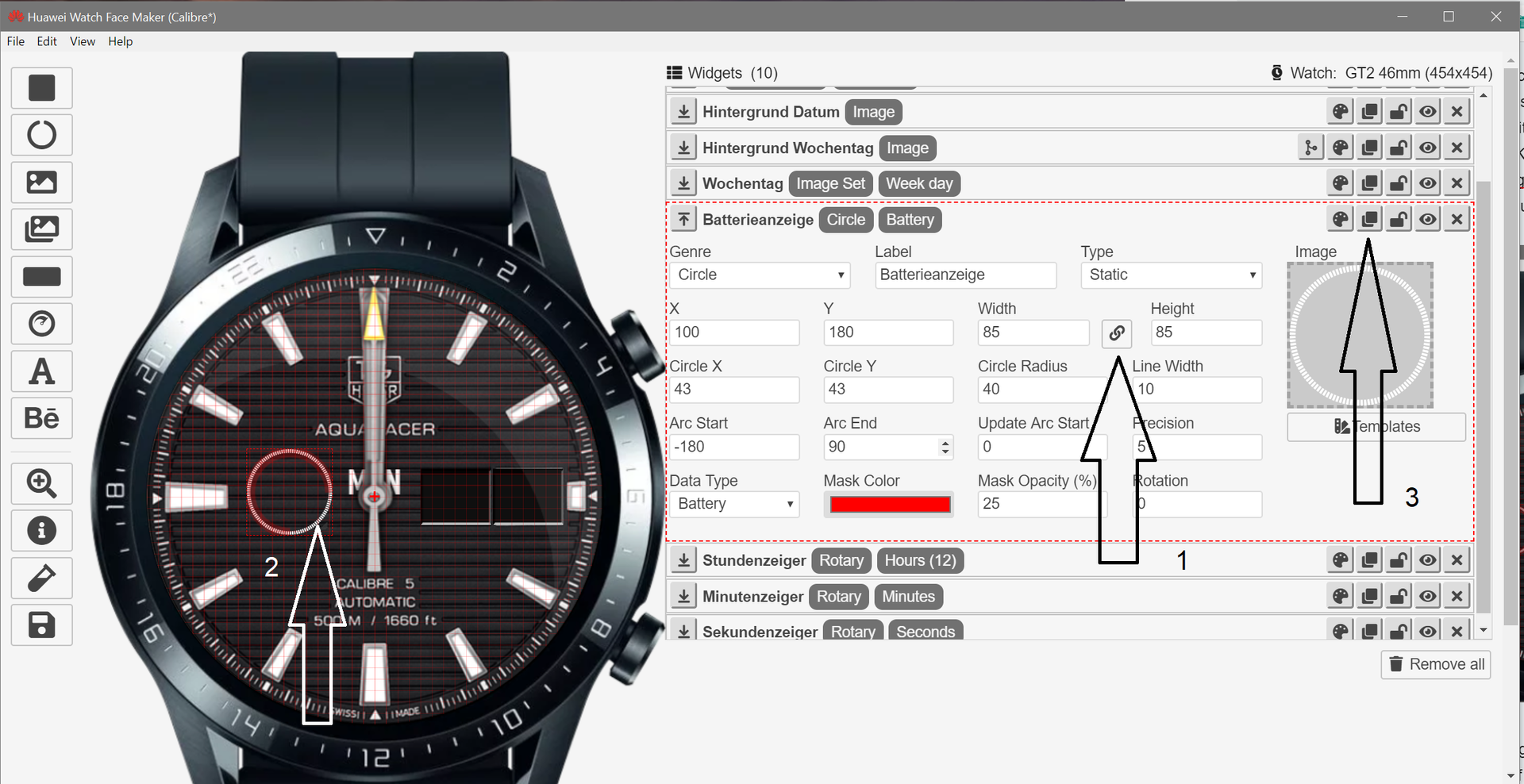Toggle width-height link icon
Screen dimensions: 1524x784
pyautogui.click(x=1117, y=333)
